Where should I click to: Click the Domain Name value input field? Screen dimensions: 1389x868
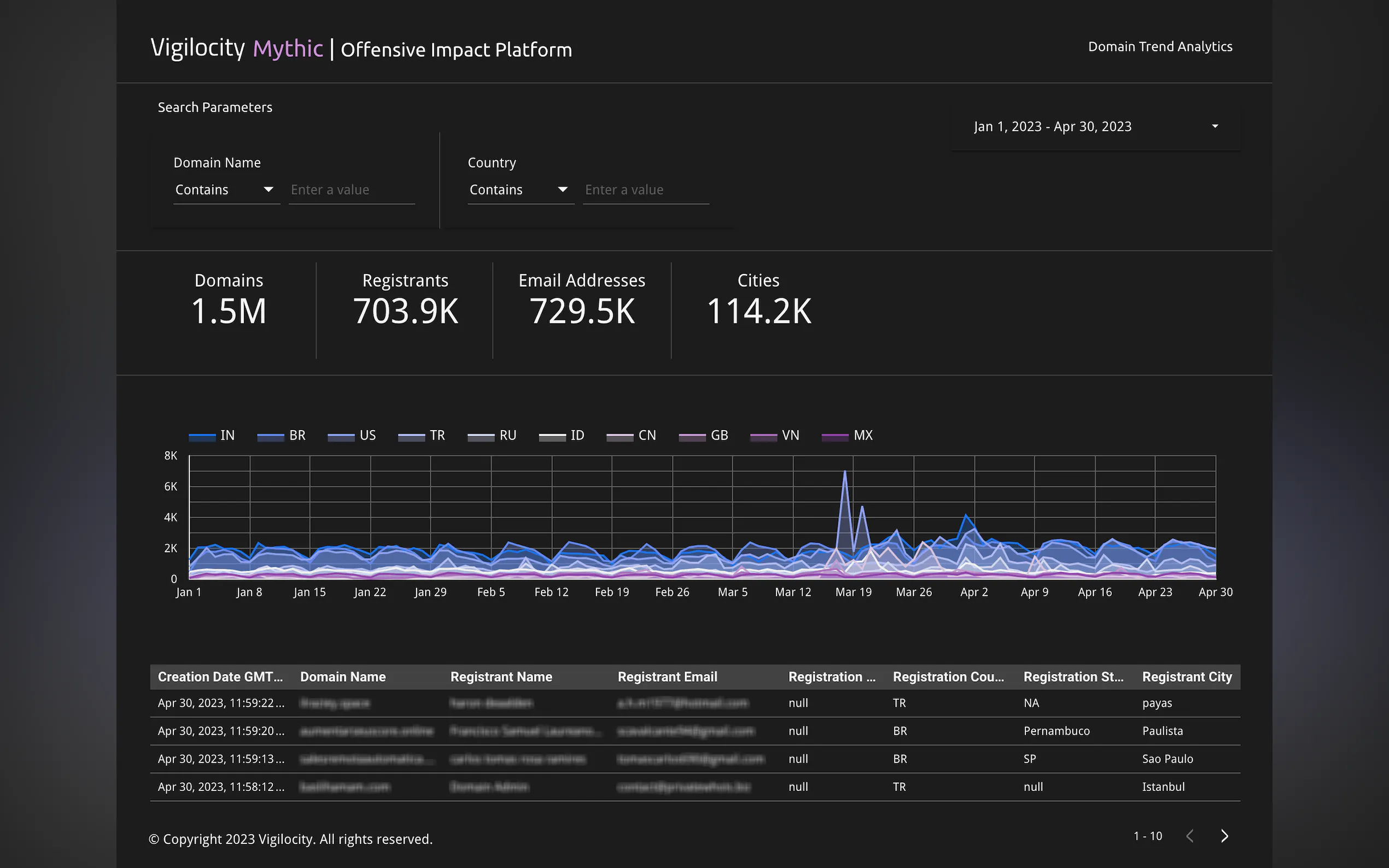coord(351,190)
